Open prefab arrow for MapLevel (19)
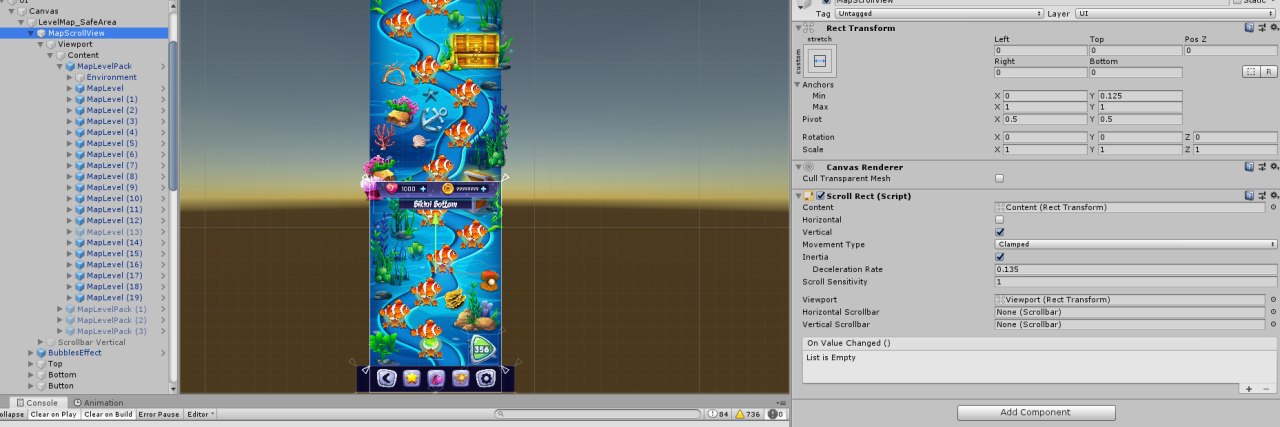This screenshot has height=427, width=1280. (163, 298)
